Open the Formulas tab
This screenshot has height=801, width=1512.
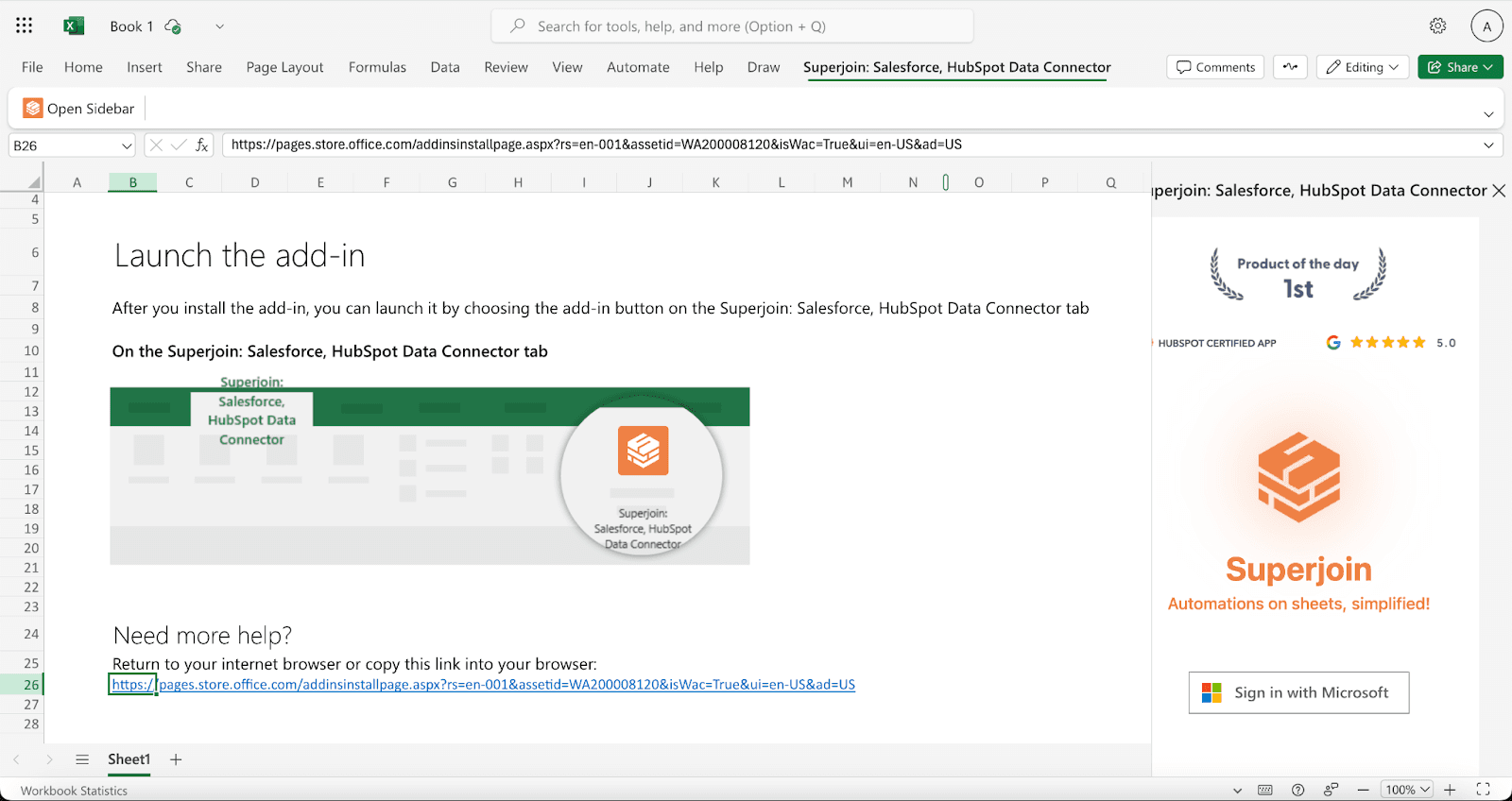(377, 67)
